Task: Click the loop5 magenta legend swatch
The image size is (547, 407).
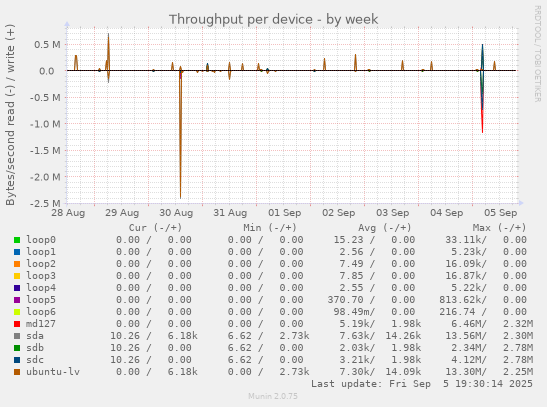Action: [17, 300]
